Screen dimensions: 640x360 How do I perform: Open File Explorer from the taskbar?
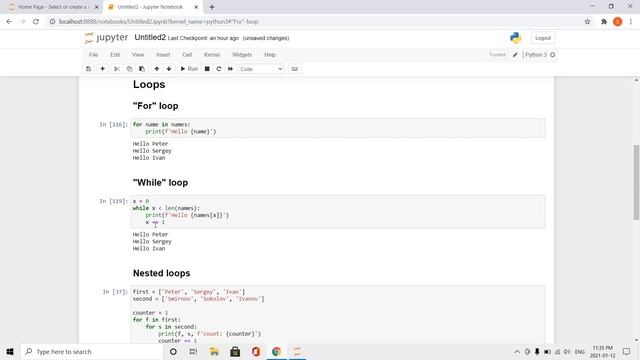tap(214, 351)
